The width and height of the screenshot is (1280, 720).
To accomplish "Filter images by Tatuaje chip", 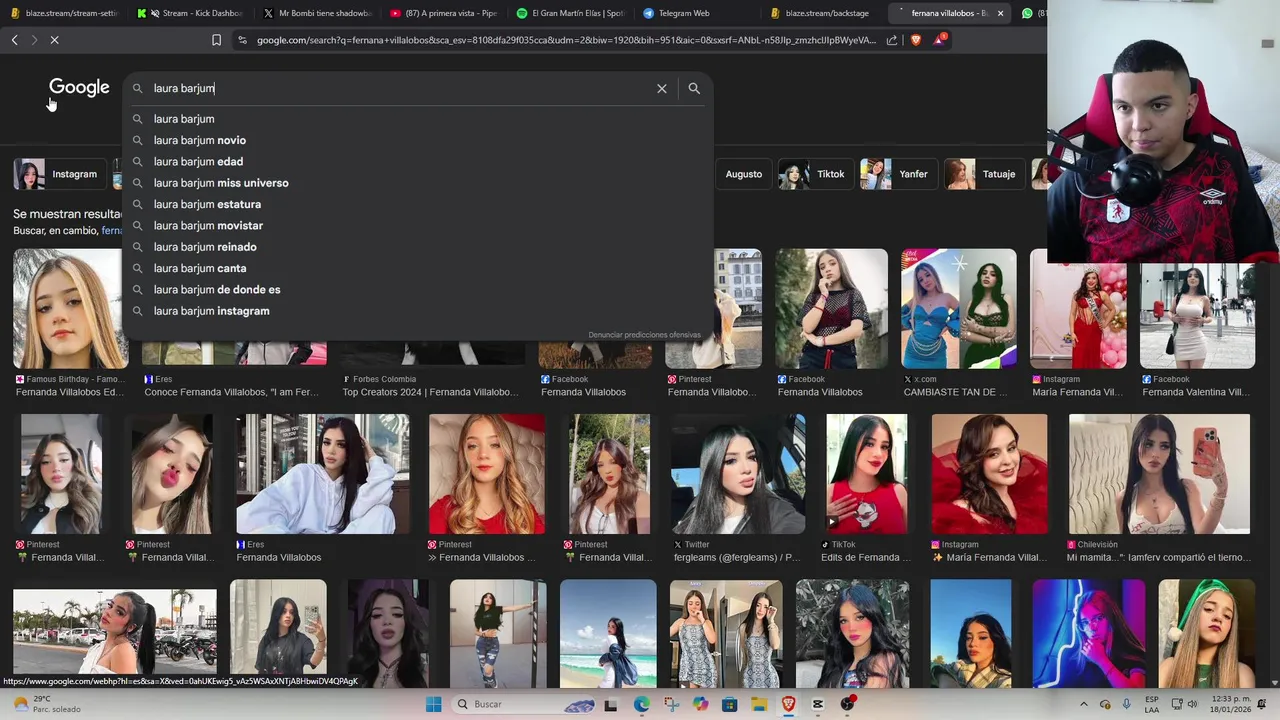I will click(984, 174).
